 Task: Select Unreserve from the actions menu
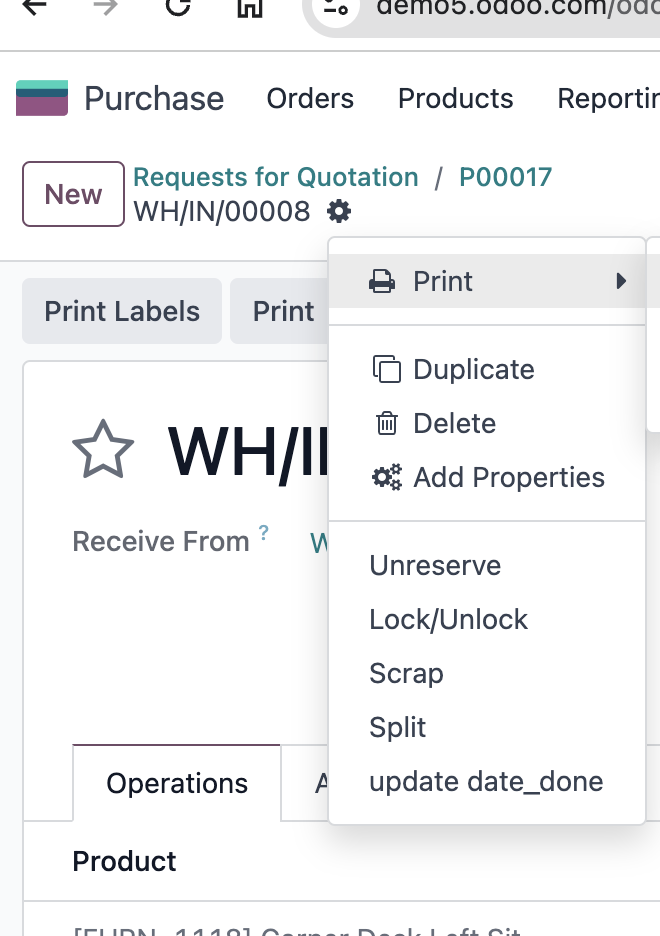(x=435, y=565)
